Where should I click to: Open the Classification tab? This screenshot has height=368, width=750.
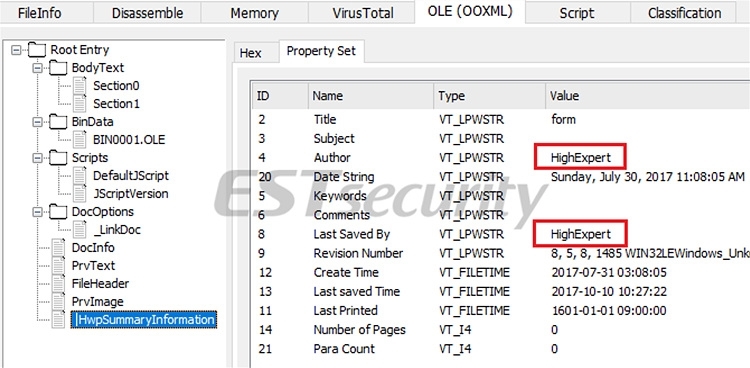click(684, 13)
